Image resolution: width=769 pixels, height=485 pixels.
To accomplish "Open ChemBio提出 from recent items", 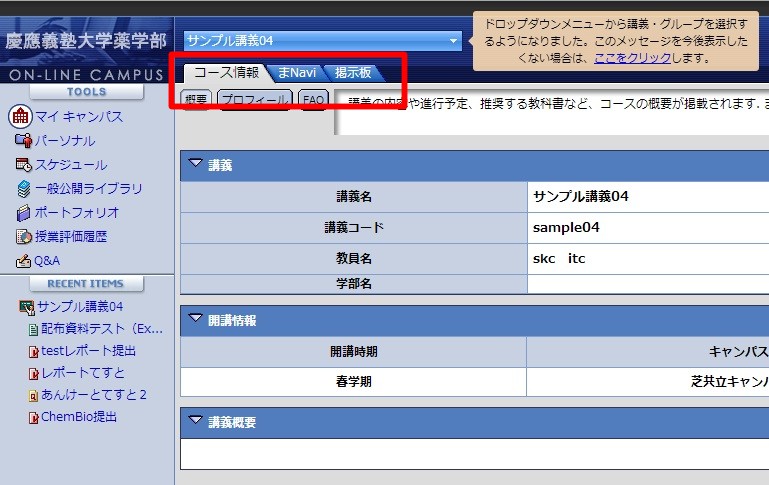I will 78,417.
